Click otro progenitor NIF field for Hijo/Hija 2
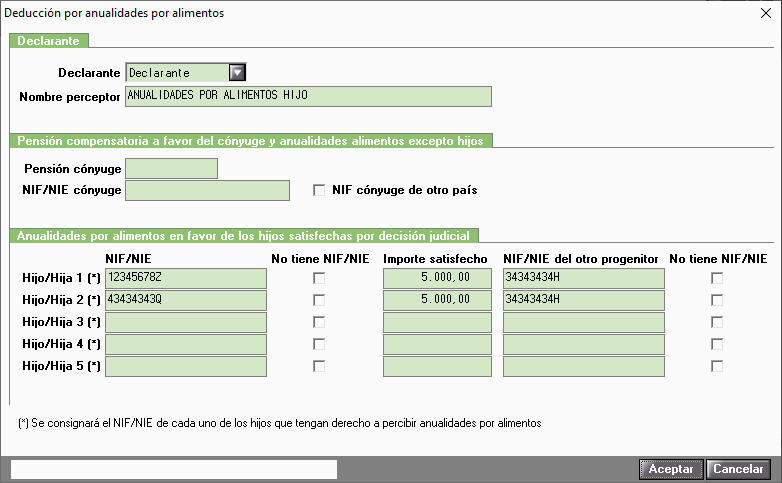 click(x=584, y=300)
